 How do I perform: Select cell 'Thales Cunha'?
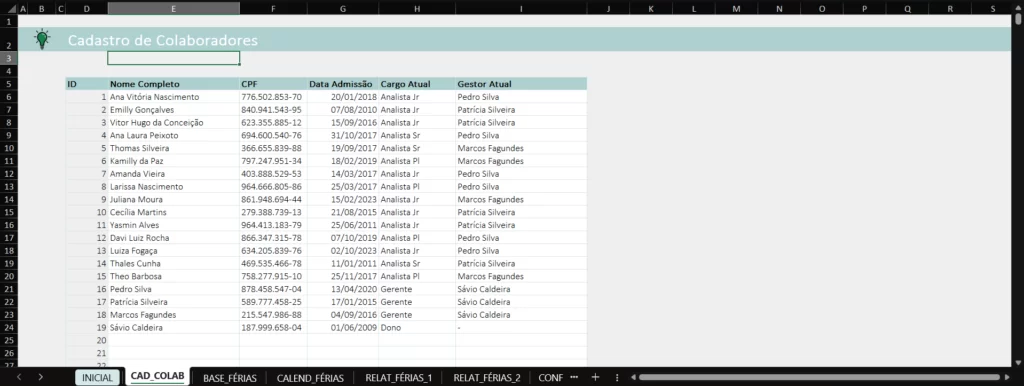tap(173, 263)
